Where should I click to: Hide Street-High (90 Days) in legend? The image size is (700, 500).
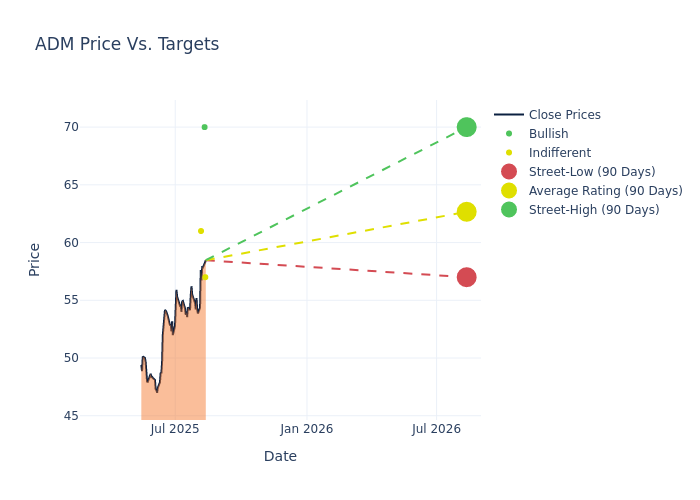click(594, 210)
